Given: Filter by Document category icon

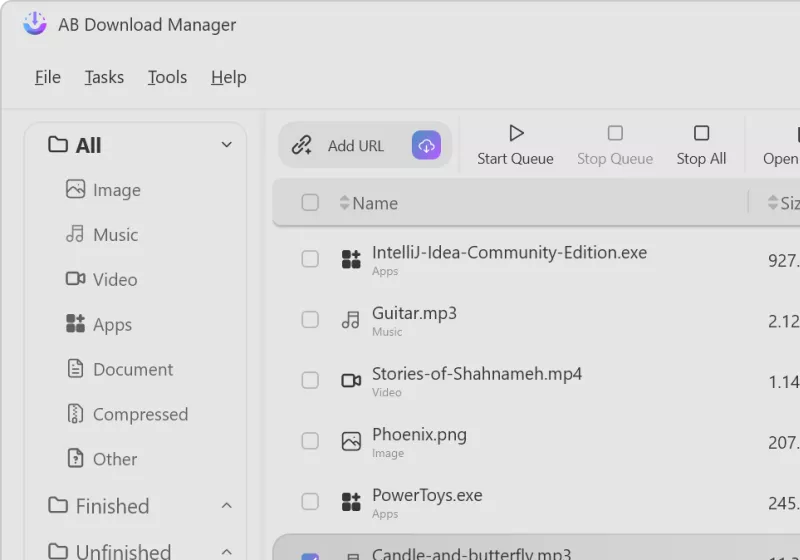Looking at the screenshot, I should point(76,368).
